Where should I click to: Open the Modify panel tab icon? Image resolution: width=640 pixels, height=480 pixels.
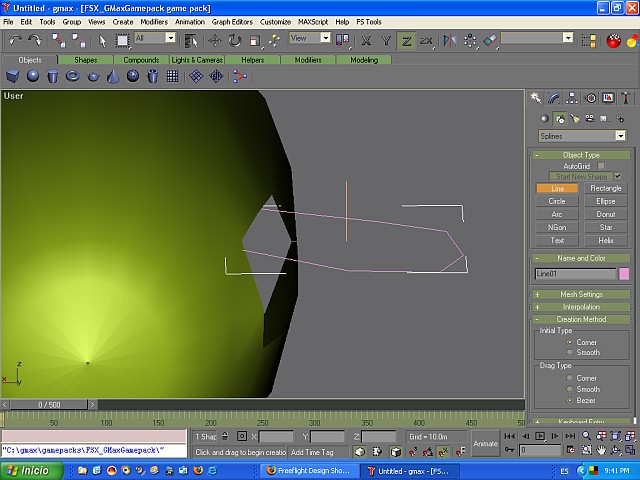(554, 98)
